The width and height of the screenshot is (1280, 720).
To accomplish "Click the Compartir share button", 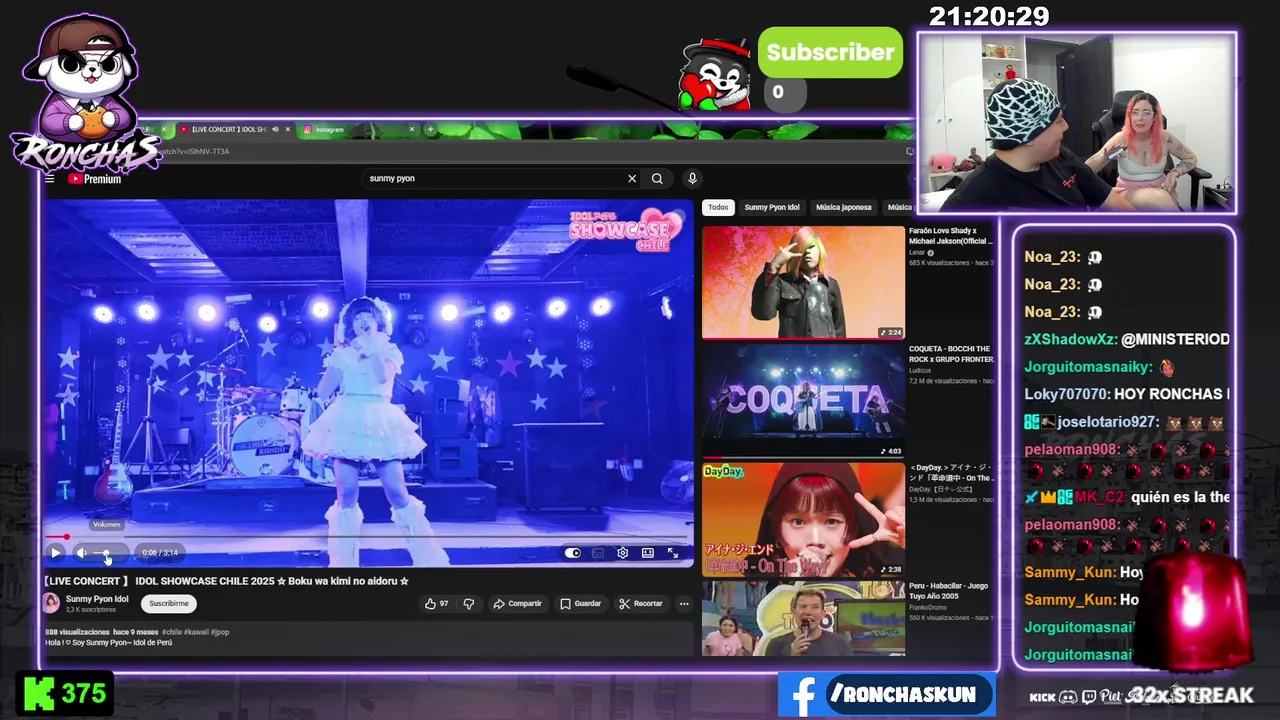I will pos(517,603).
